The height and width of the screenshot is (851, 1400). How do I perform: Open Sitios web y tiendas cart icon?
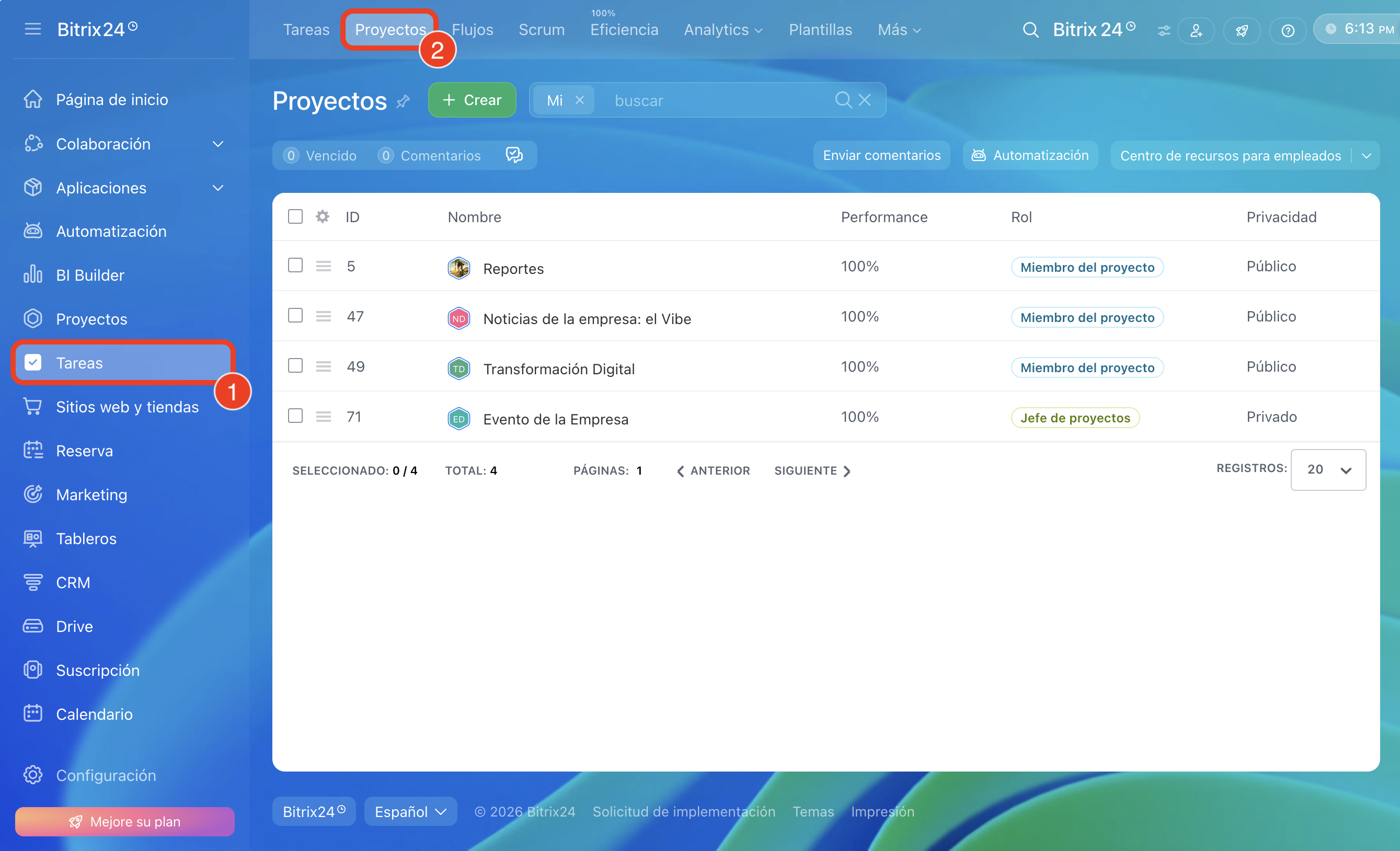coord(33,407)
